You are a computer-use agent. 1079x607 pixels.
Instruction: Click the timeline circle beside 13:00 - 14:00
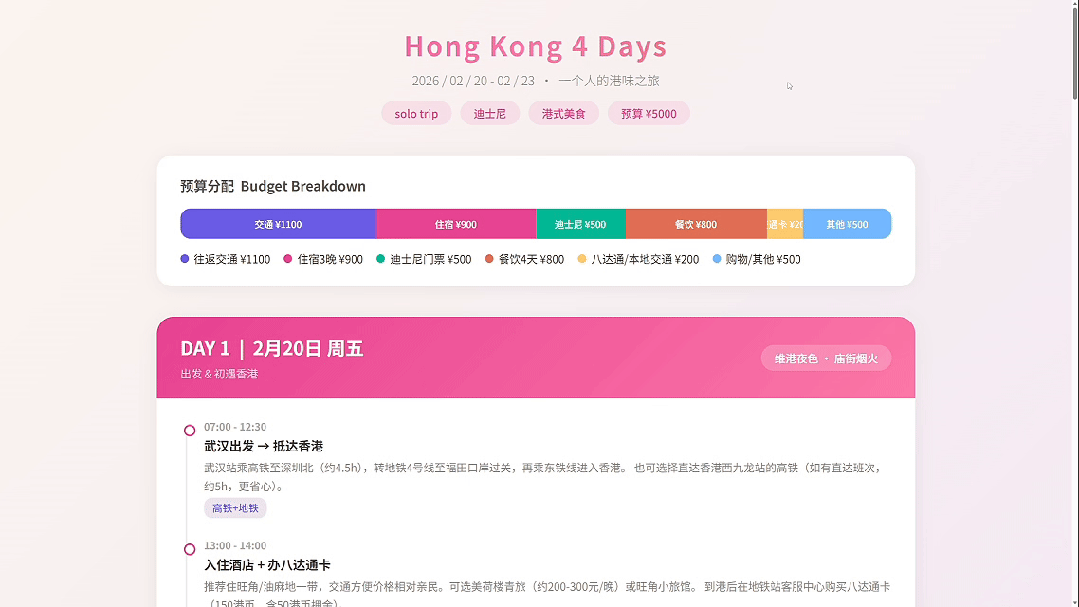click(189, 548)
